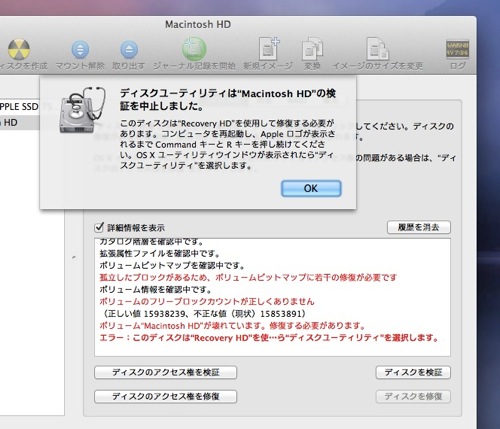Click dialog heading about 検証を中止しました
The image size is (500, 429).
point(228,99)
